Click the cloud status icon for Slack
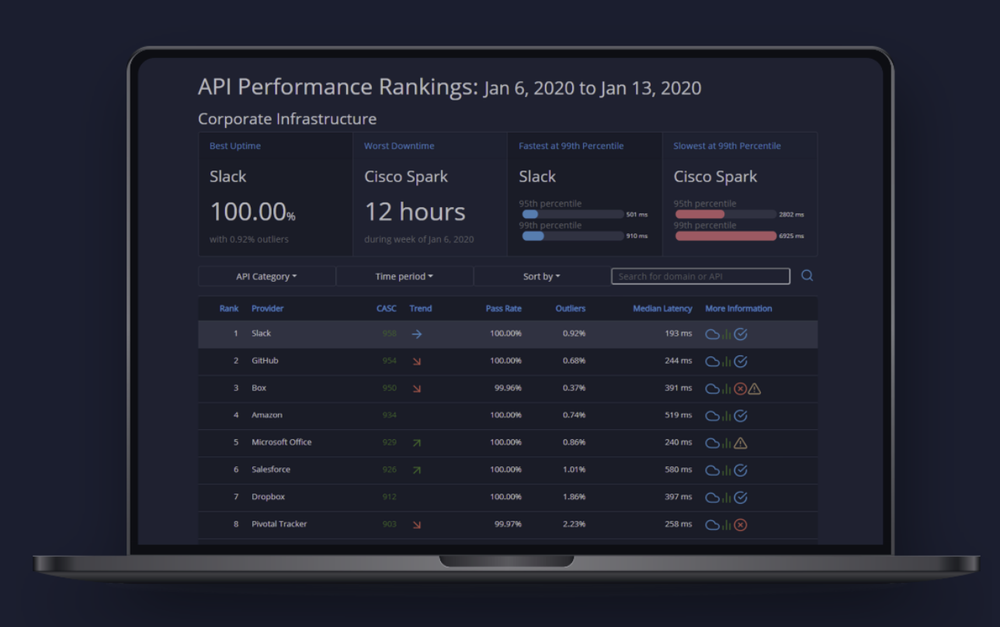The height and width of the screenshot is (627, 1000). click(x=711, y=333)
